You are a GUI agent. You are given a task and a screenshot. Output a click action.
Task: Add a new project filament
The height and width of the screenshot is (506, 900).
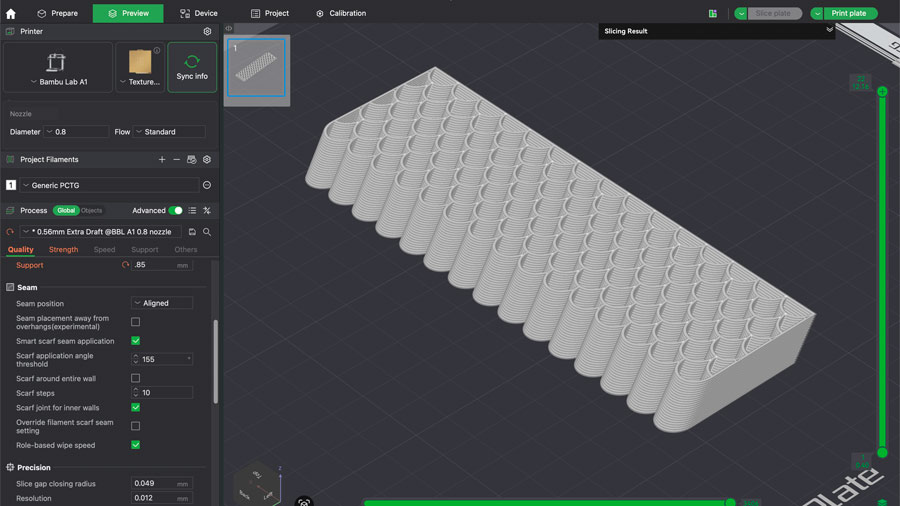[162, 159]
